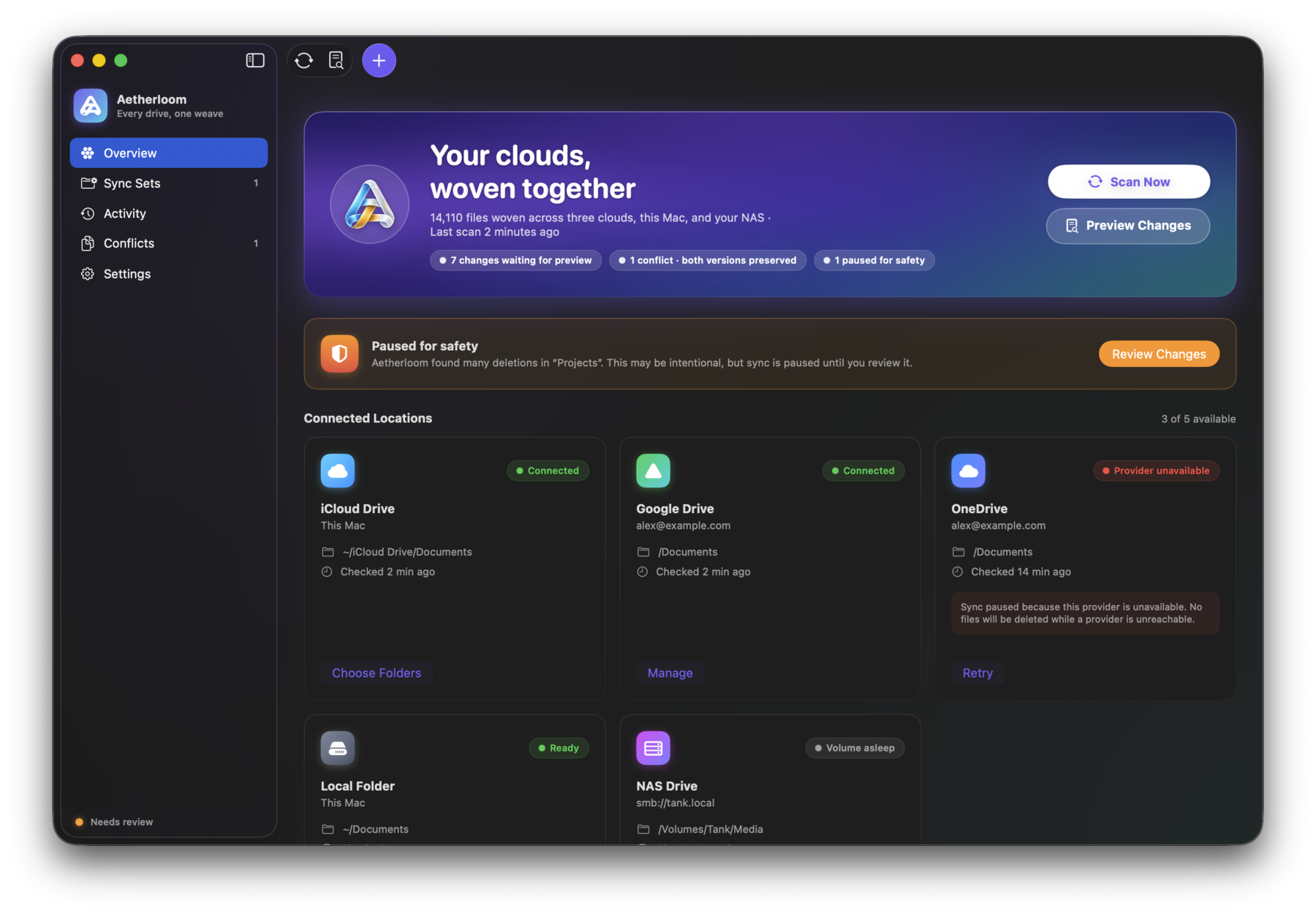
Task: Click the large Aetherloom emblem in banner
Action: click(x=370, y=204)
